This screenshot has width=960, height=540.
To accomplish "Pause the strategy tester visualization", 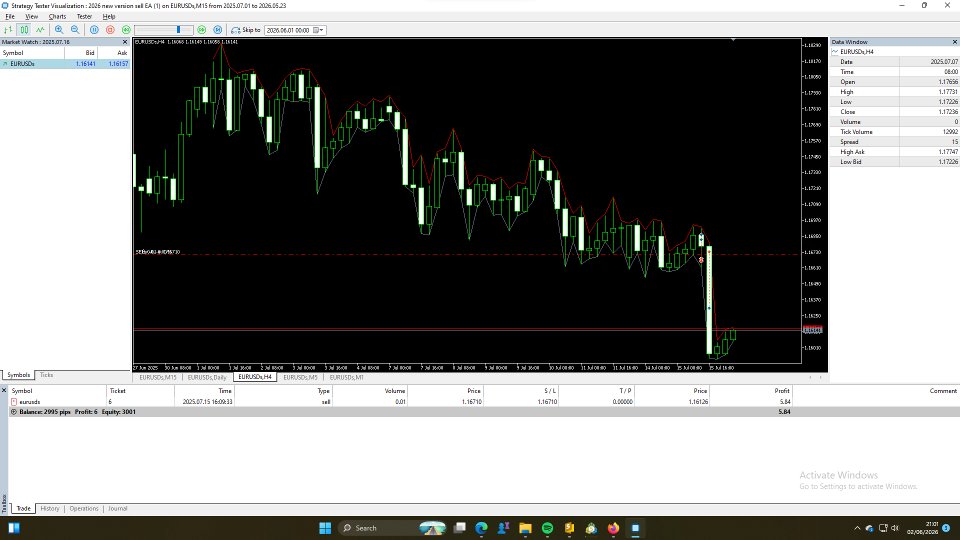I will click(x=94, y=29).
